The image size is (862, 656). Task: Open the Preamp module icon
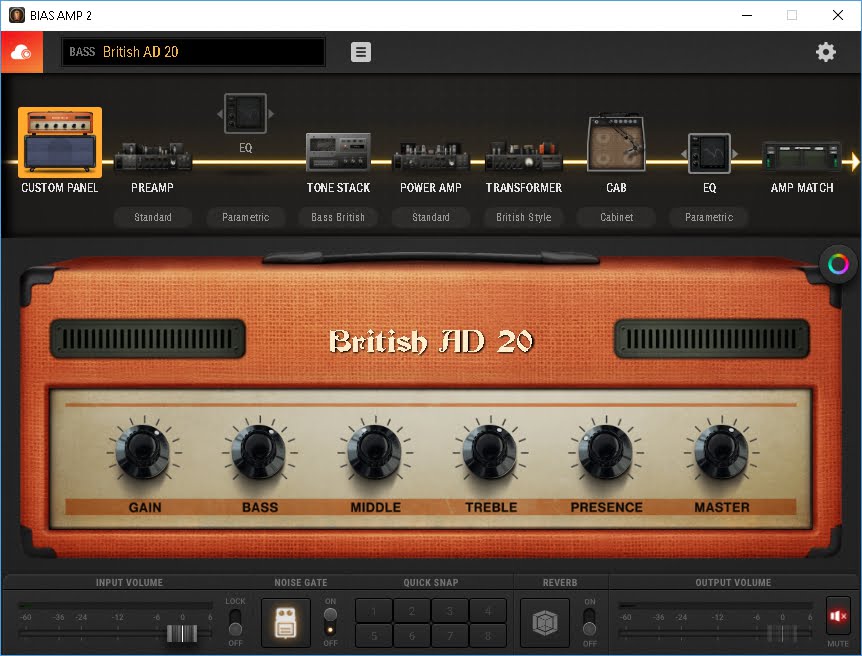[153, 156]
